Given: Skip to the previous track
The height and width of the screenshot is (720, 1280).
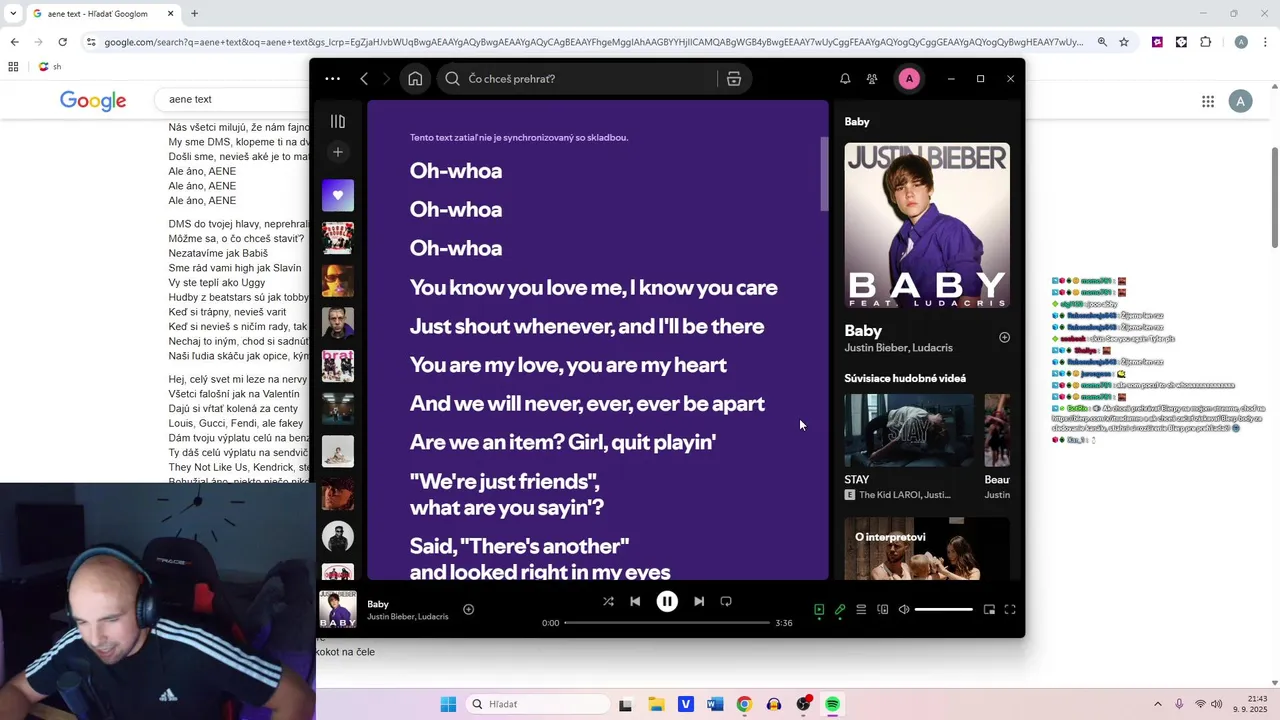Looking at the screenshot, I should coord(635,601).
